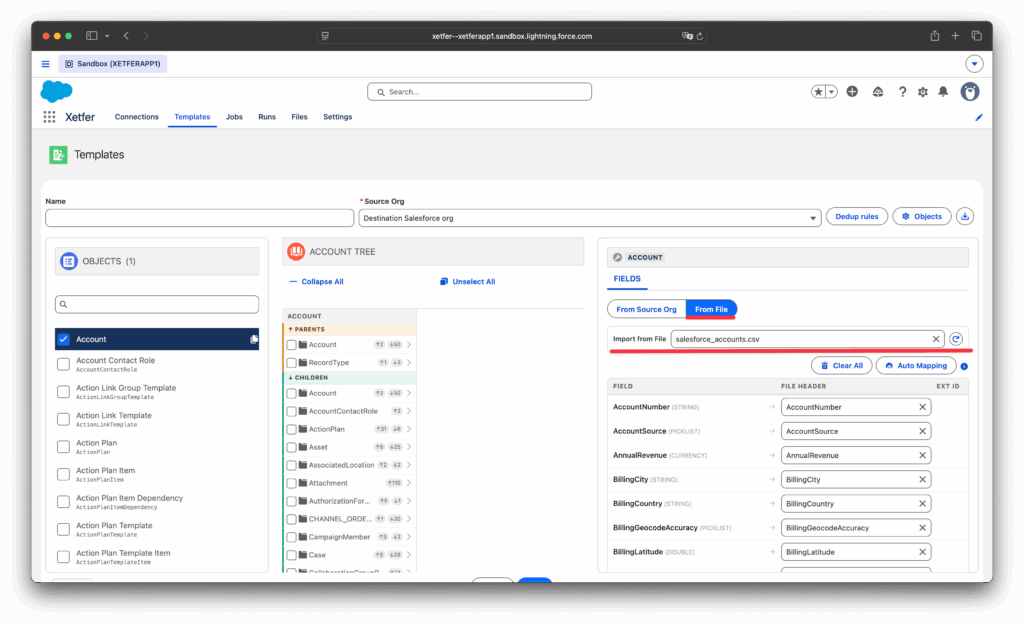Click the copy icon on selected Account row
This screenshot has width=1024, height=624.
point(253,339)
